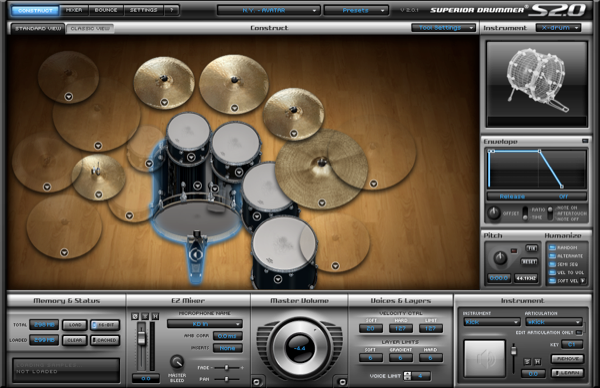Viewport: 600px width, 388px height.
Task: Preview the instrument with the speaker pad
Action: 484,359
